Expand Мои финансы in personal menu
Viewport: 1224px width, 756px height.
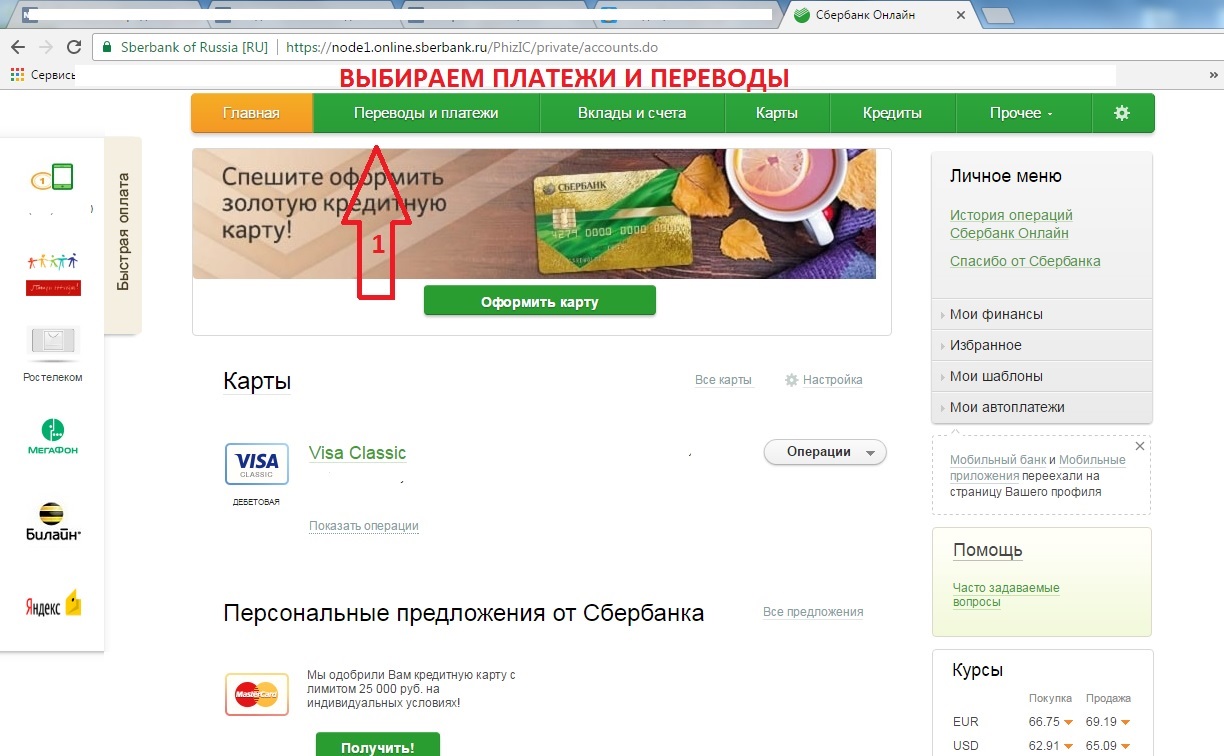click(1041, 314)
